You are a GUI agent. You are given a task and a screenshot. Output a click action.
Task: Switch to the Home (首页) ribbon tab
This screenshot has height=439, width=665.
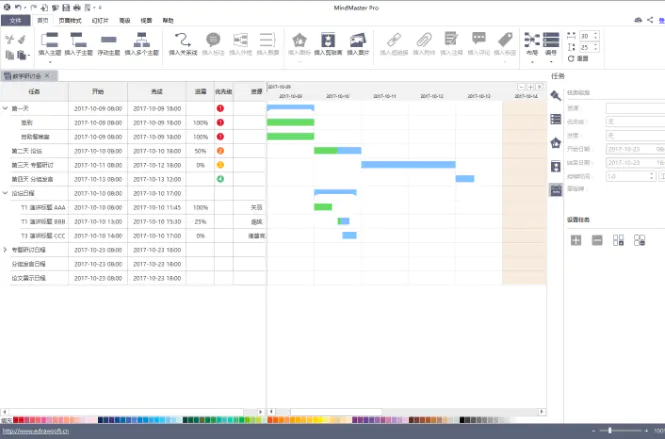tap(43, 20)
